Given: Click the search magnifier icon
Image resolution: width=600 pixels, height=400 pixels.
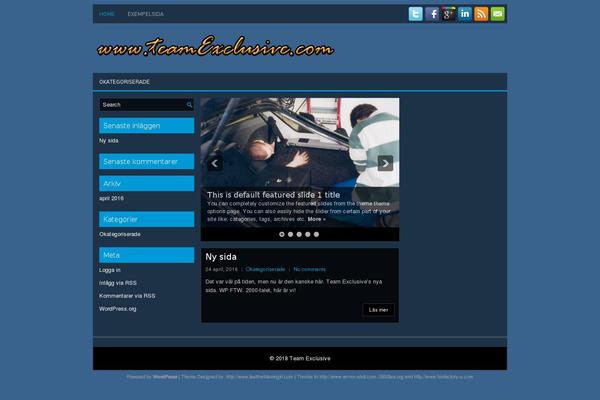Looking at the screenshot, I should [189, 105].
